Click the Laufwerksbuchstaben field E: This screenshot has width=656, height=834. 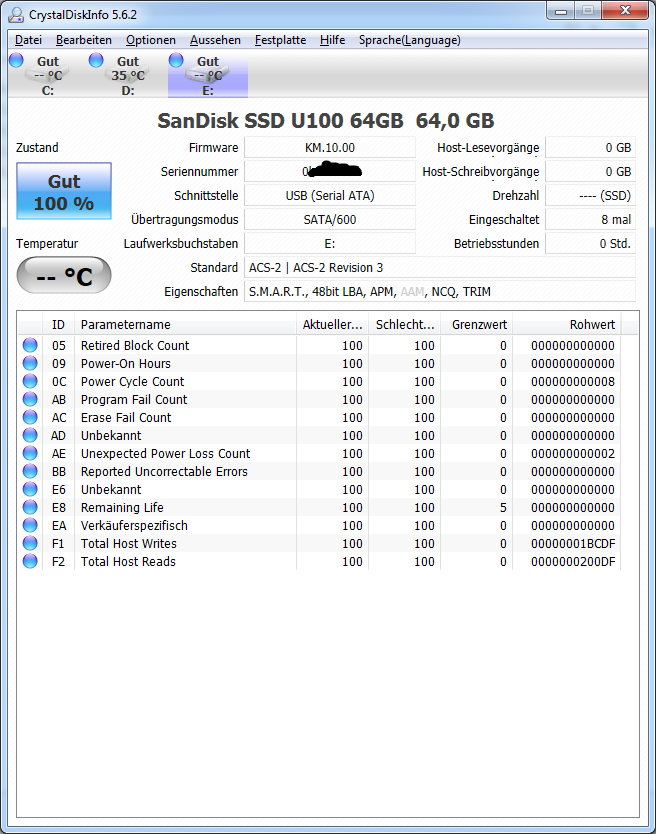click(x=330, y=243)
